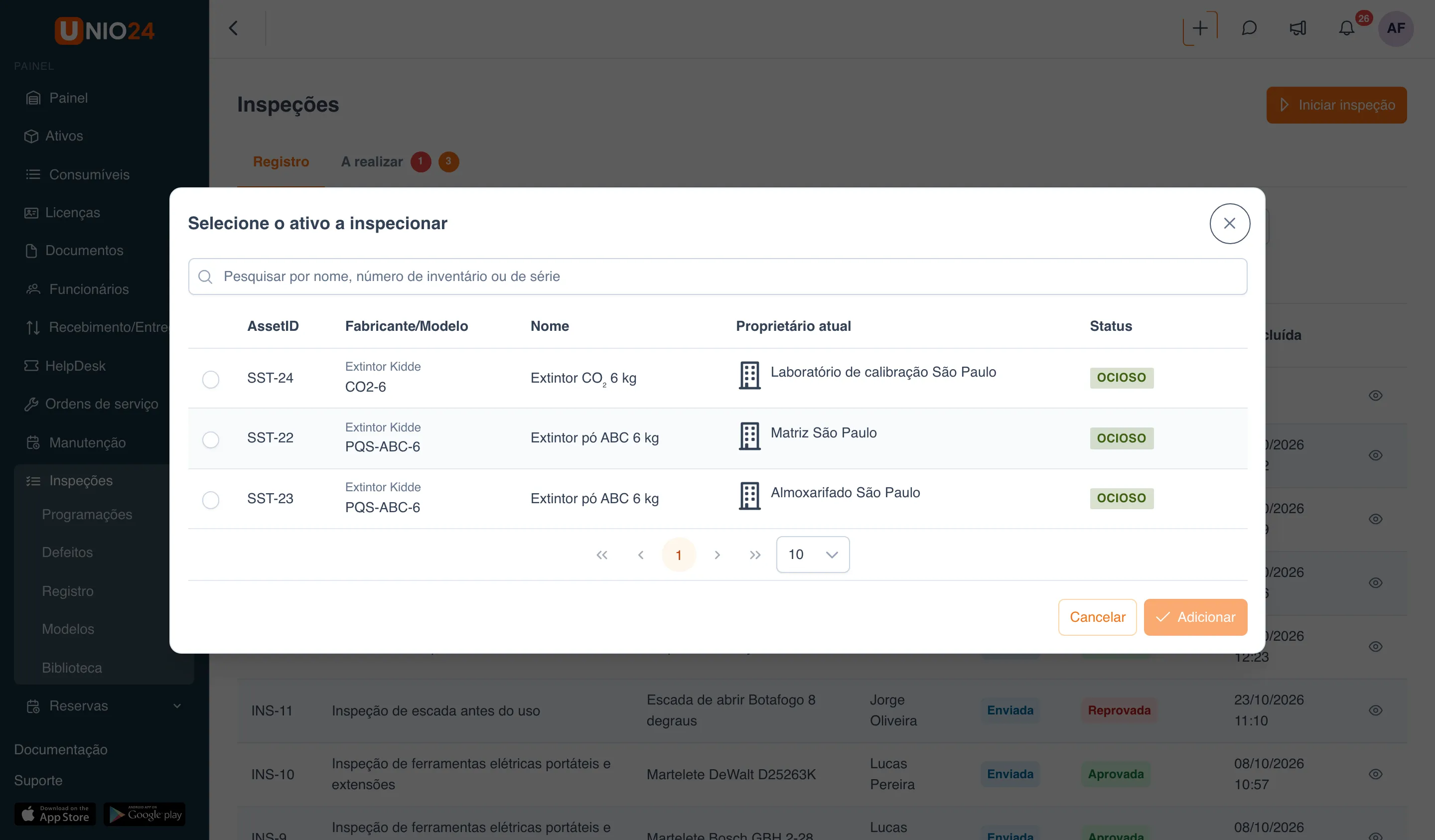This screenshot has width=1435, height=840.
Task: Open Manutenção in the sidebar
Action: 76,442
